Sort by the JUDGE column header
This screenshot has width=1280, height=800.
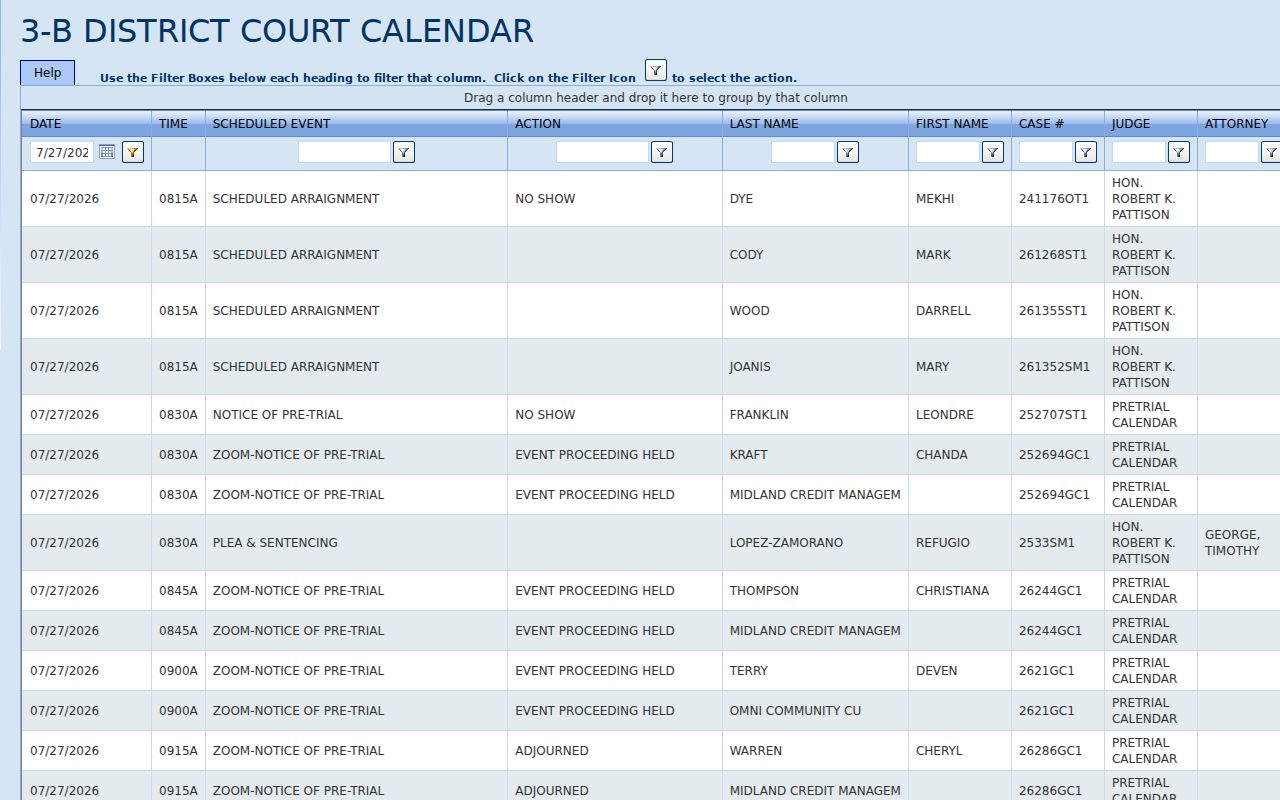coord(1131,124)
